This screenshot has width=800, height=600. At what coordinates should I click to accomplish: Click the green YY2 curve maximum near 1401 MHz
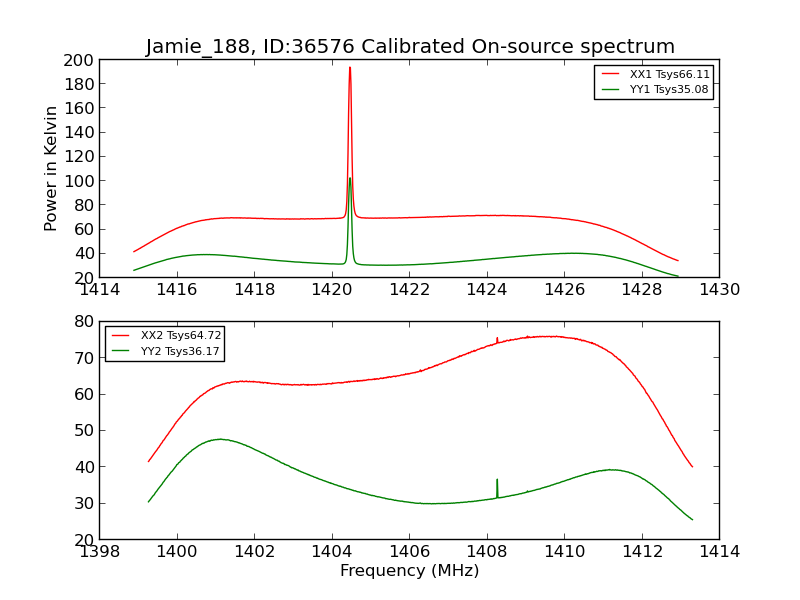click(x=220, y=439)
